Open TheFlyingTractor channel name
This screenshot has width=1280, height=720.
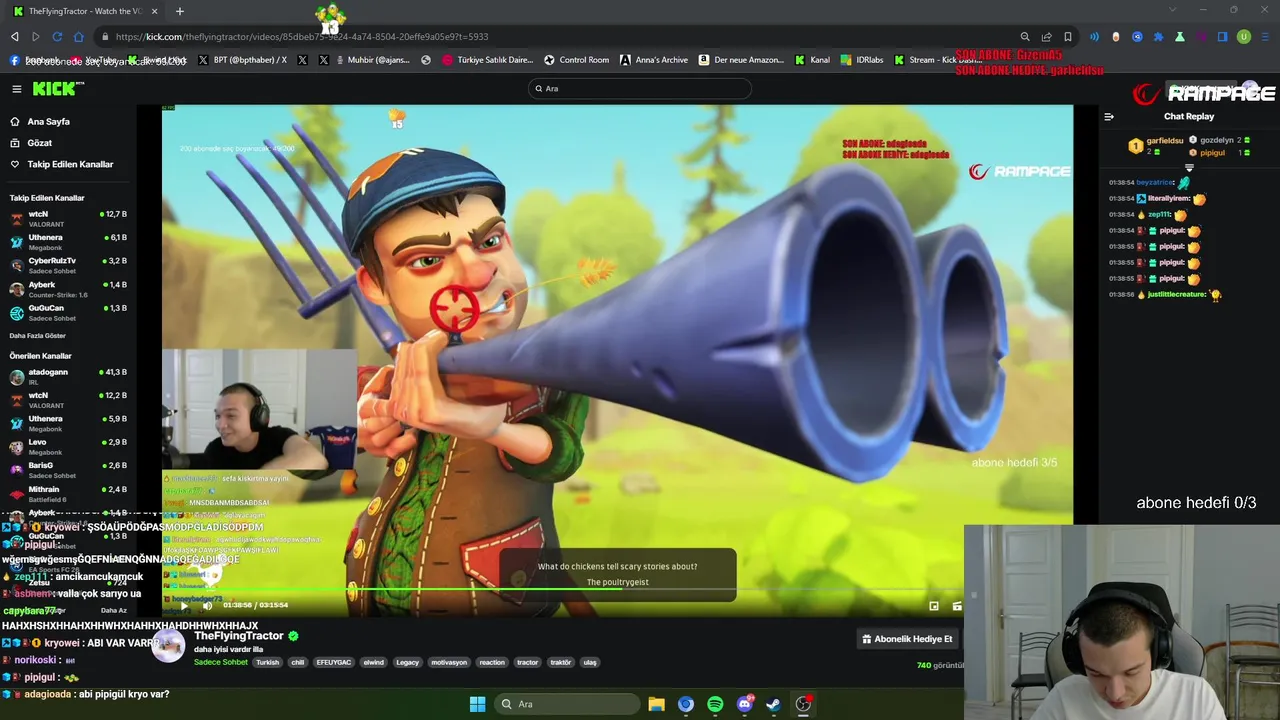pyautogui.click(x=238, y=636)
